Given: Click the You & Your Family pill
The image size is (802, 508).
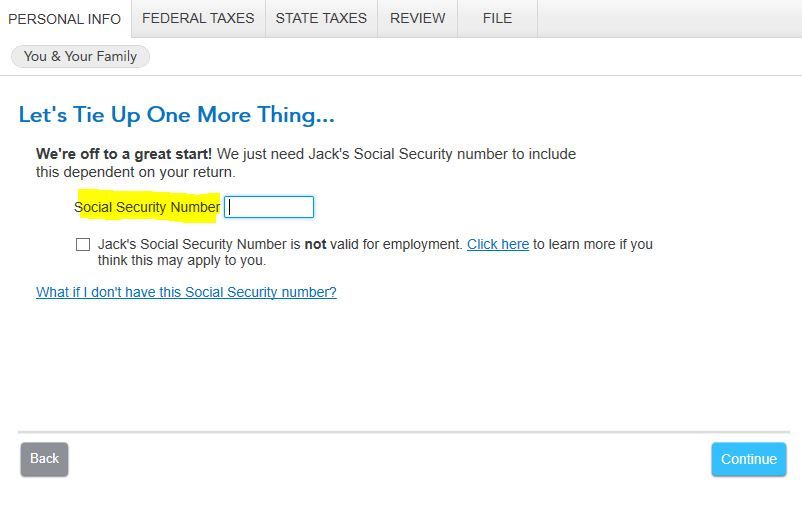Looking at the screenshot, I should click(80, 56).
